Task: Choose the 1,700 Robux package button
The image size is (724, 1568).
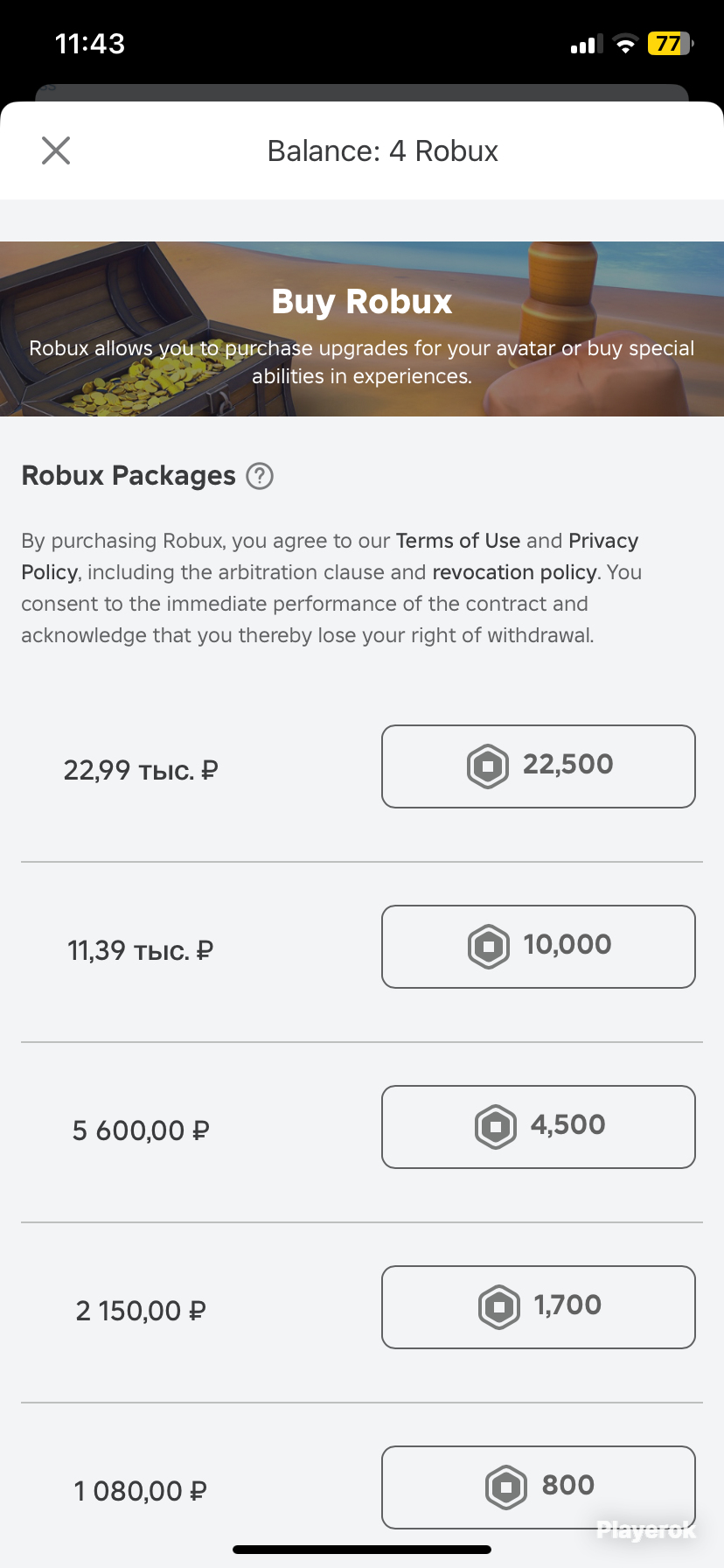Action: coord(539,1307)
